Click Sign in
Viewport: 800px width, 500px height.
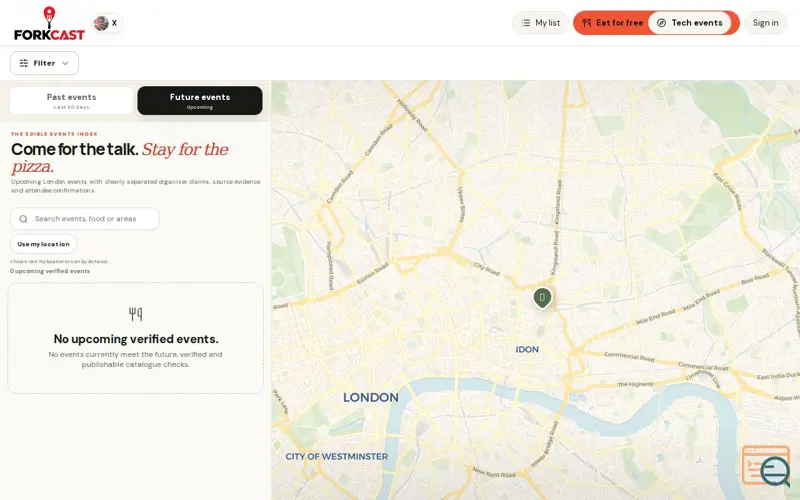765,23
